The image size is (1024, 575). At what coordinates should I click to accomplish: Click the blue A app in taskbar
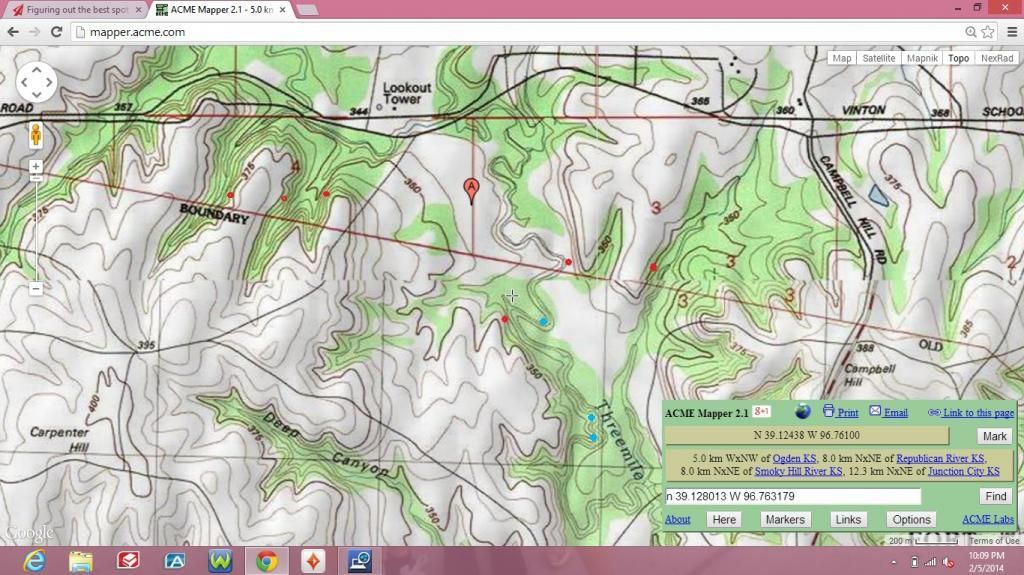(x=174, y=561)
